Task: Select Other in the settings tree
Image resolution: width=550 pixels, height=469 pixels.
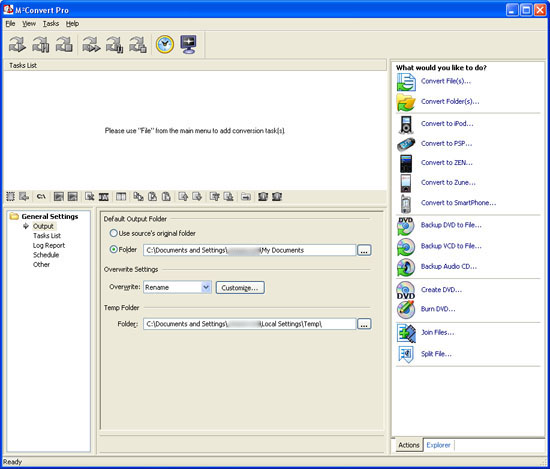Action: (41, 264)
